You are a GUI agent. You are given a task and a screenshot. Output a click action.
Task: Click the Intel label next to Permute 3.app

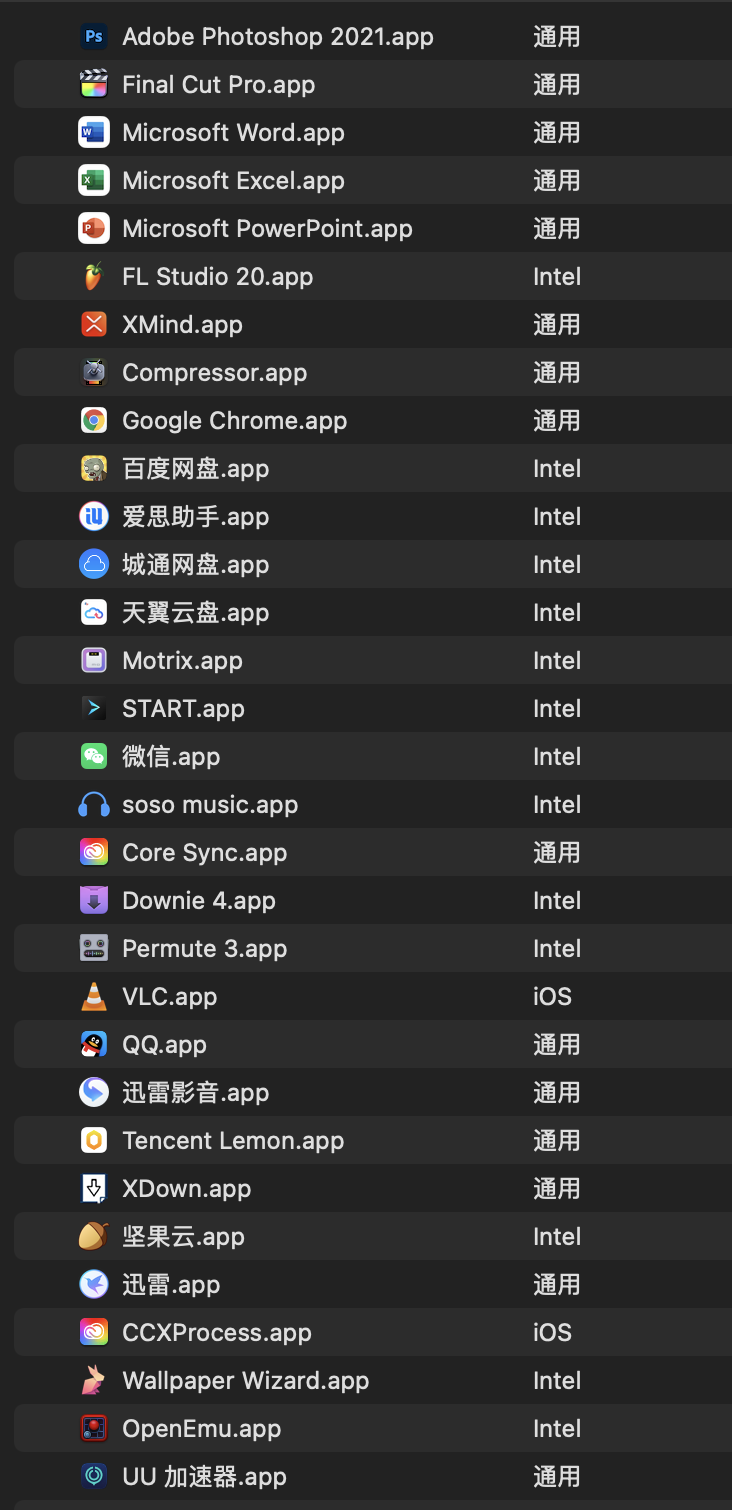(556, 949)
